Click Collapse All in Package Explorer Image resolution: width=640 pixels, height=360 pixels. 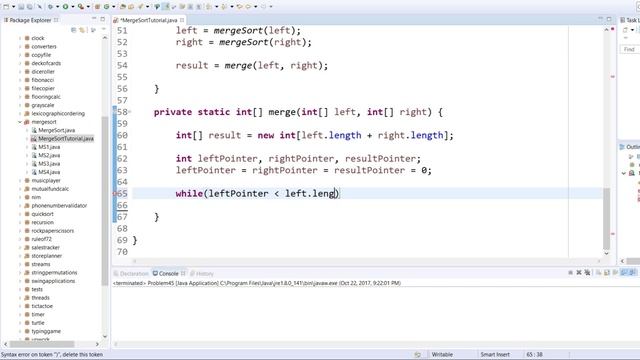[x=74, y=30]
